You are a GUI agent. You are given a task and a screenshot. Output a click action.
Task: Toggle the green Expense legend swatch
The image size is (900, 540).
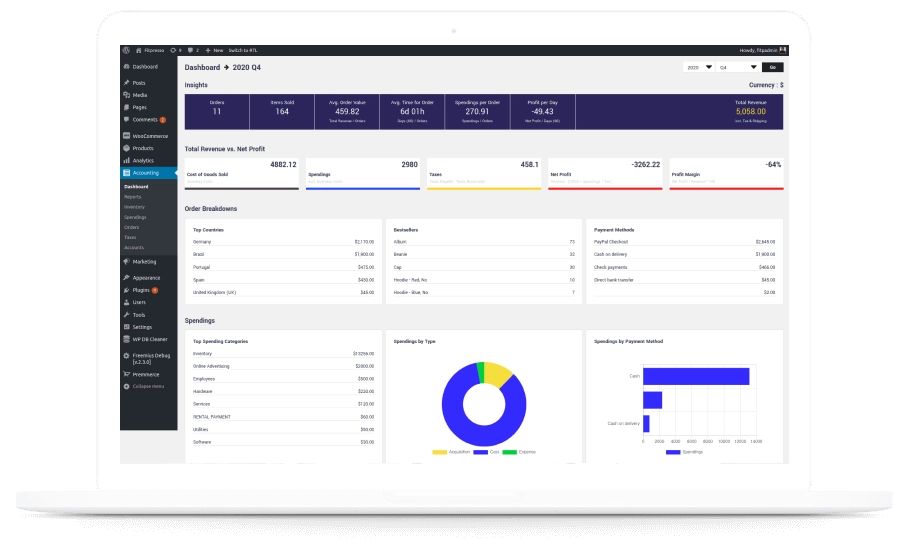tap(510, 452)
